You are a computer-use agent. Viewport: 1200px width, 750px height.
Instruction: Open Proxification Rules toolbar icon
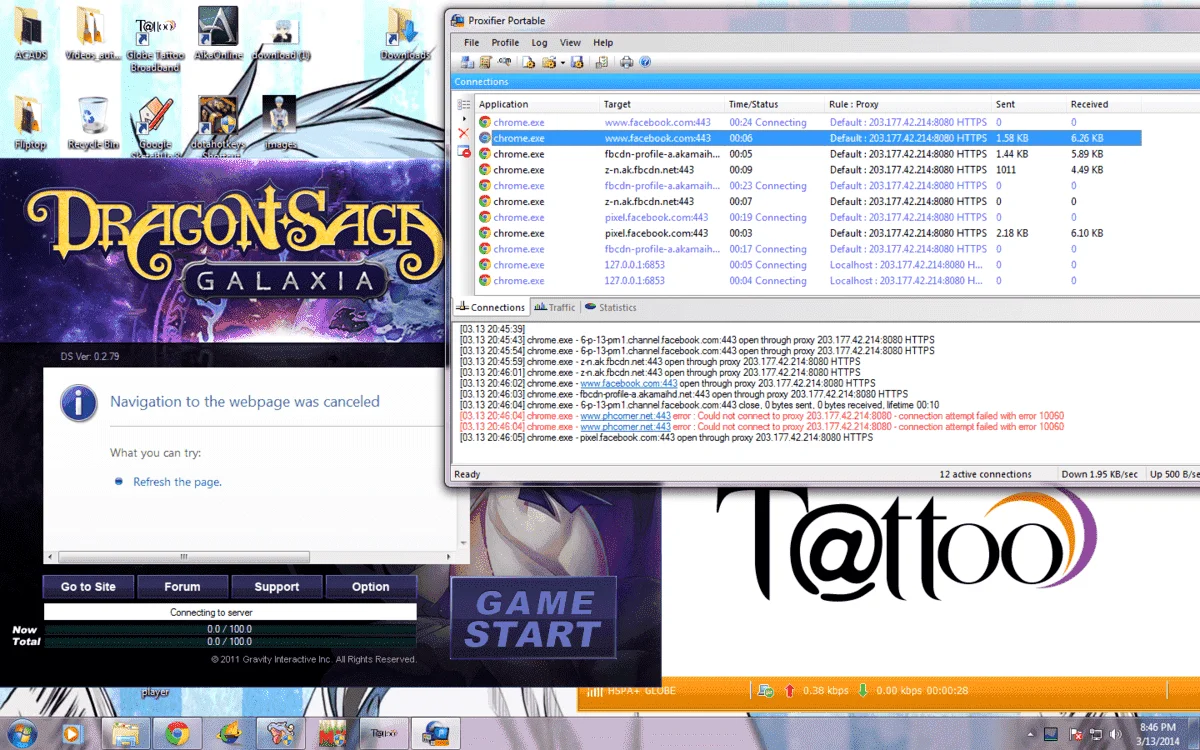(485, 62)
